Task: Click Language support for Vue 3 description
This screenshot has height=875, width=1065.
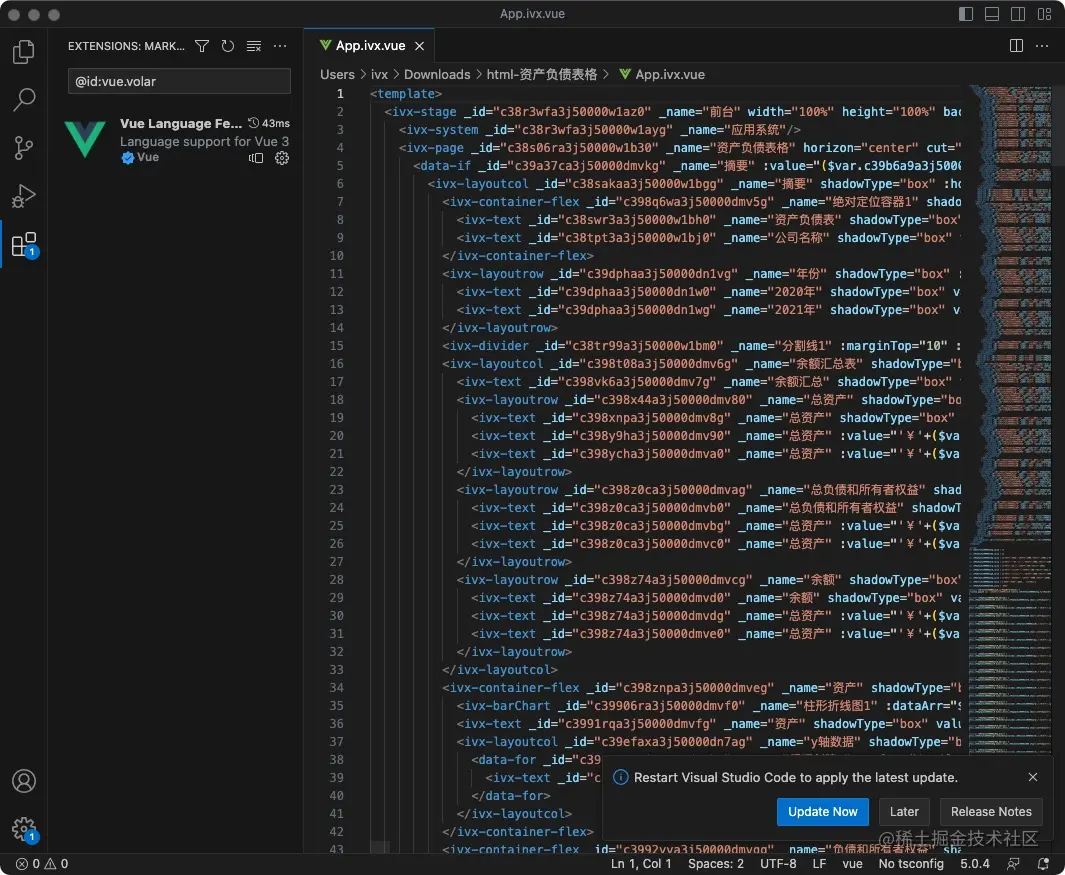Action: [x=204, y=141]
